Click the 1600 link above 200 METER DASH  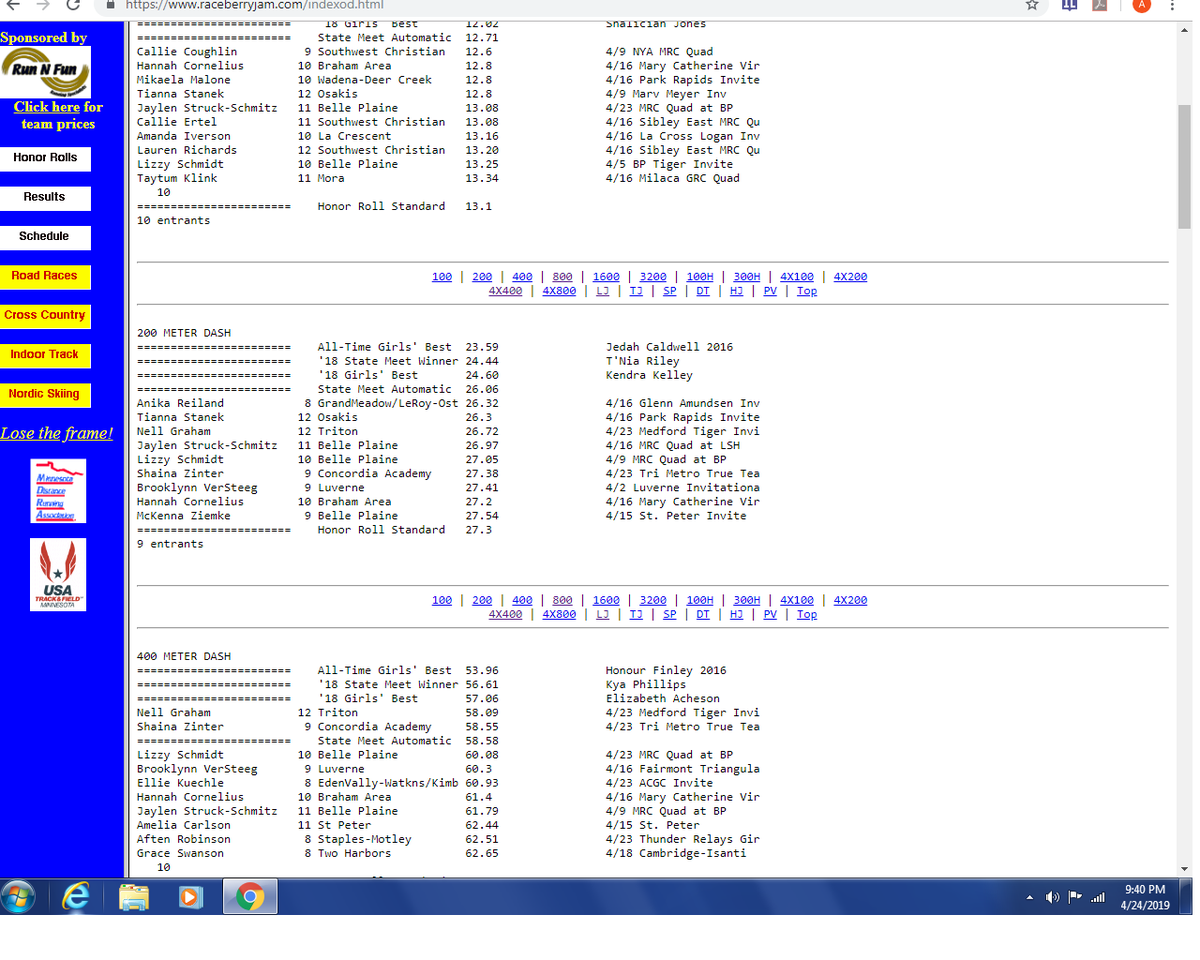point(606,277)
